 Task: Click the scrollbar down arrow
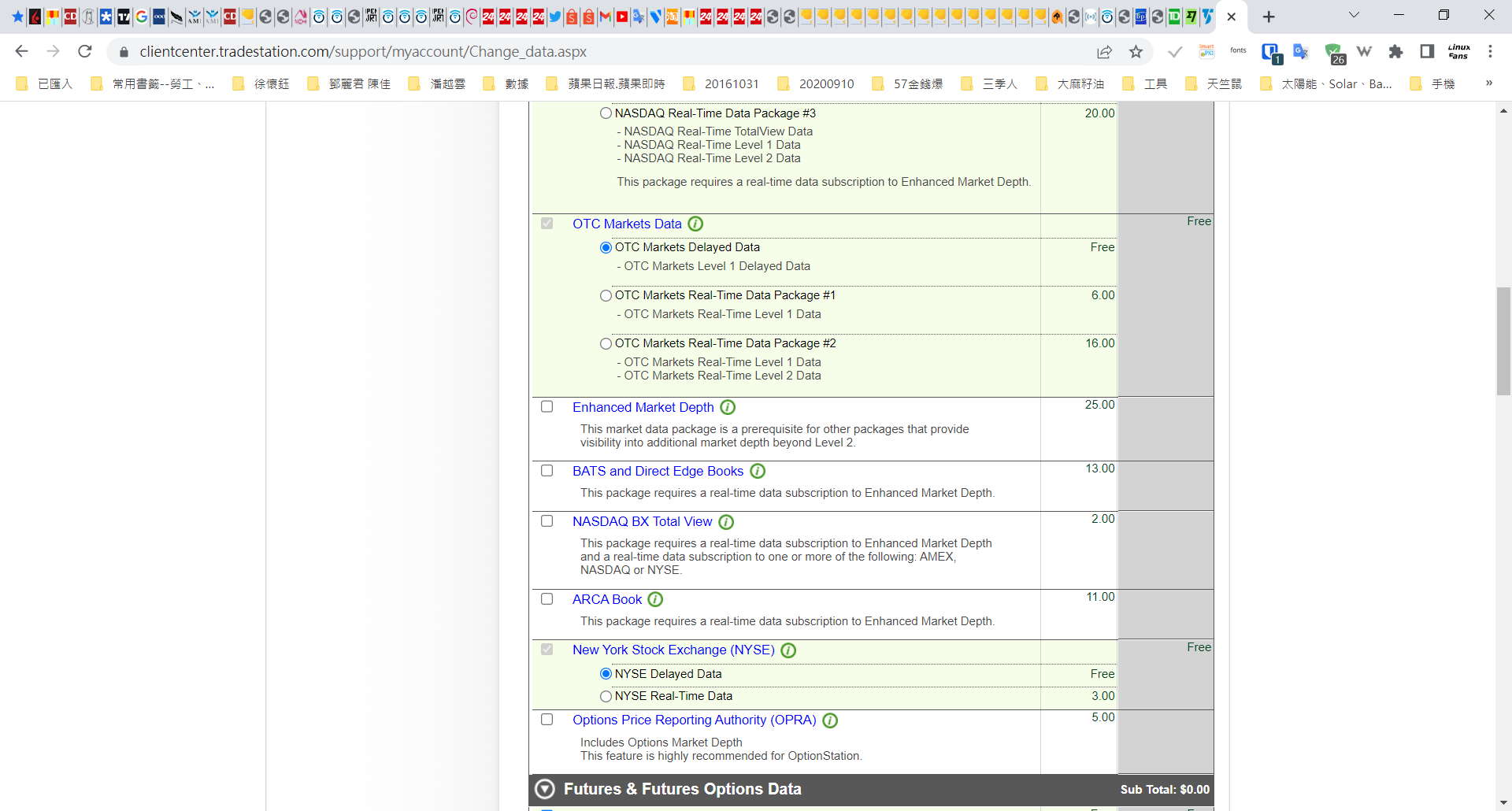point(1503,802)
